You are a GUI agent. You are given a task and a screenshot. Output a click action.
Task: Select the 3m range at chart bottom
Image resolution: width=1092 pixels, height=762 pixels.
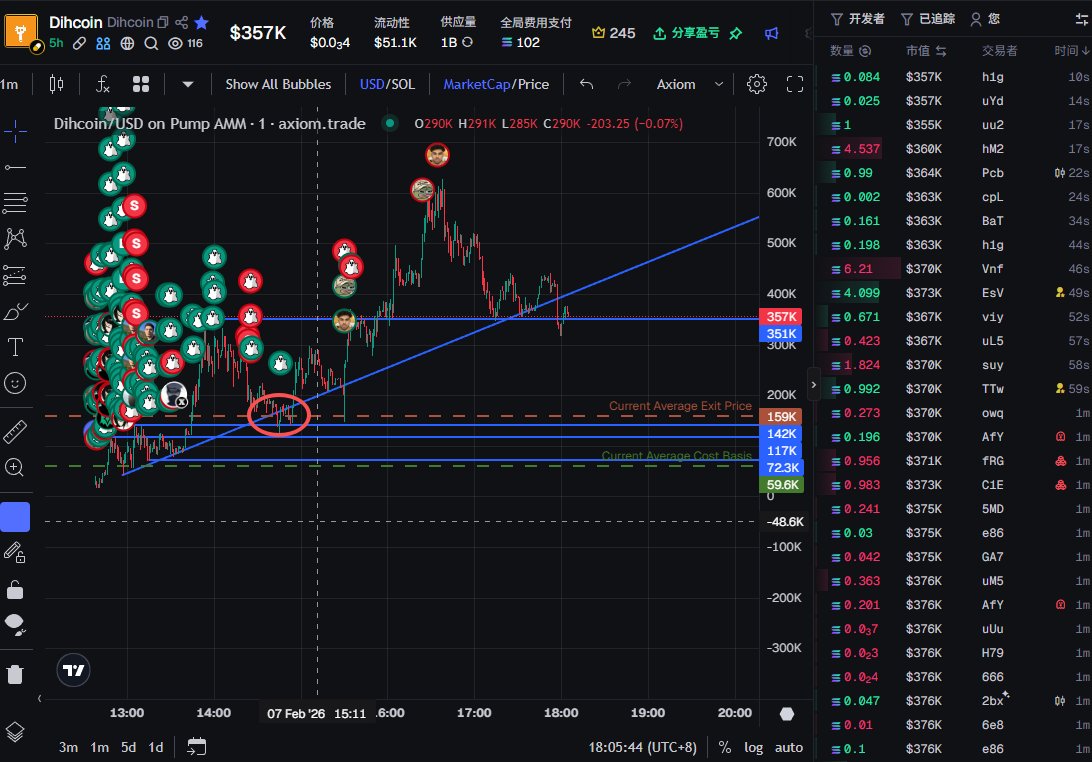pyautogui.click(x=68, y=747)
